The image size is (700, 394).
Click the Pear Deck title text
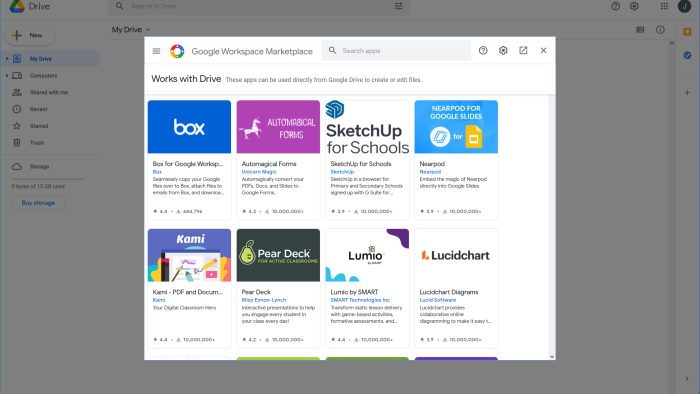[x=256, y=292]
